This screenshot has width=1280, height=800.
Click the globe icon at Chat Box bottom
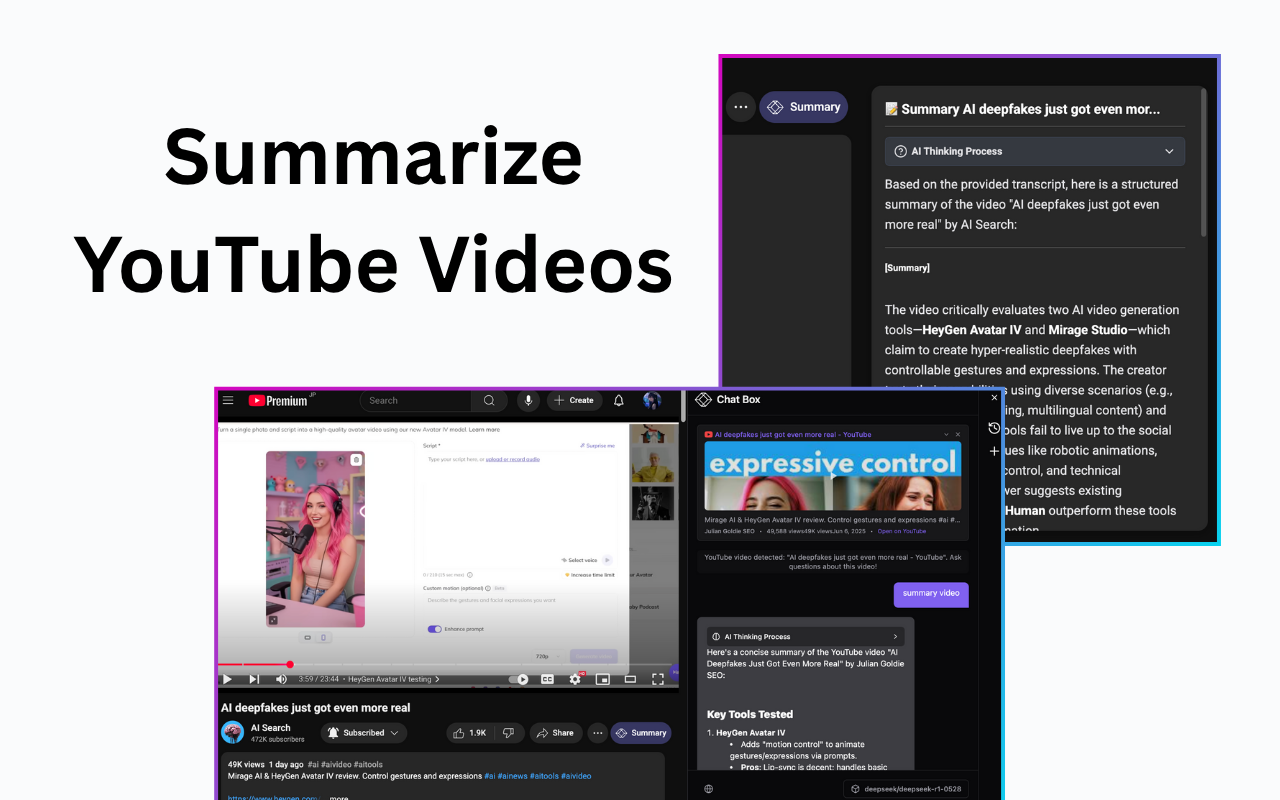[x=709, y=789]
